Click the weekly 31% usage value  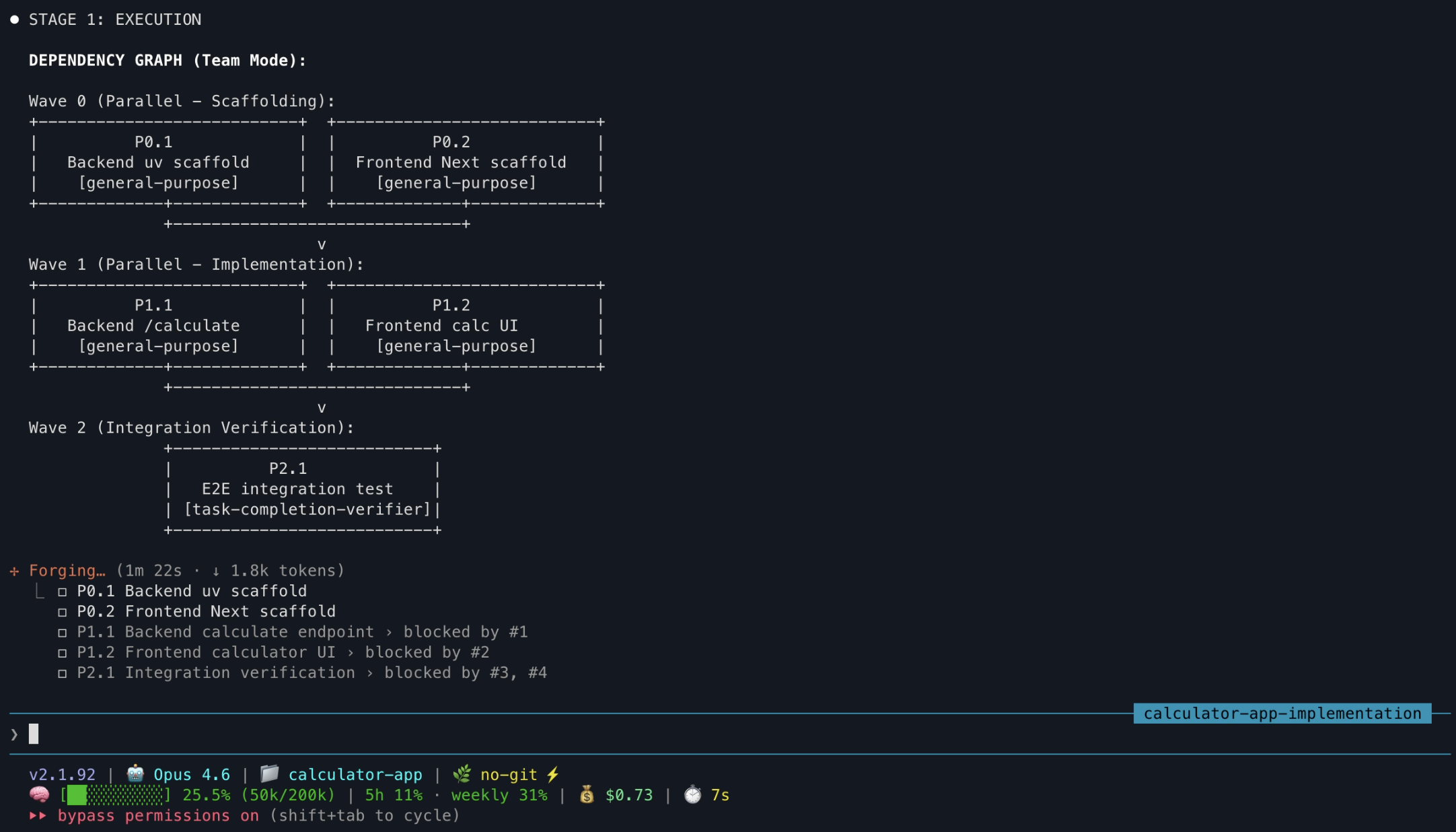click(x=499, y=795)
